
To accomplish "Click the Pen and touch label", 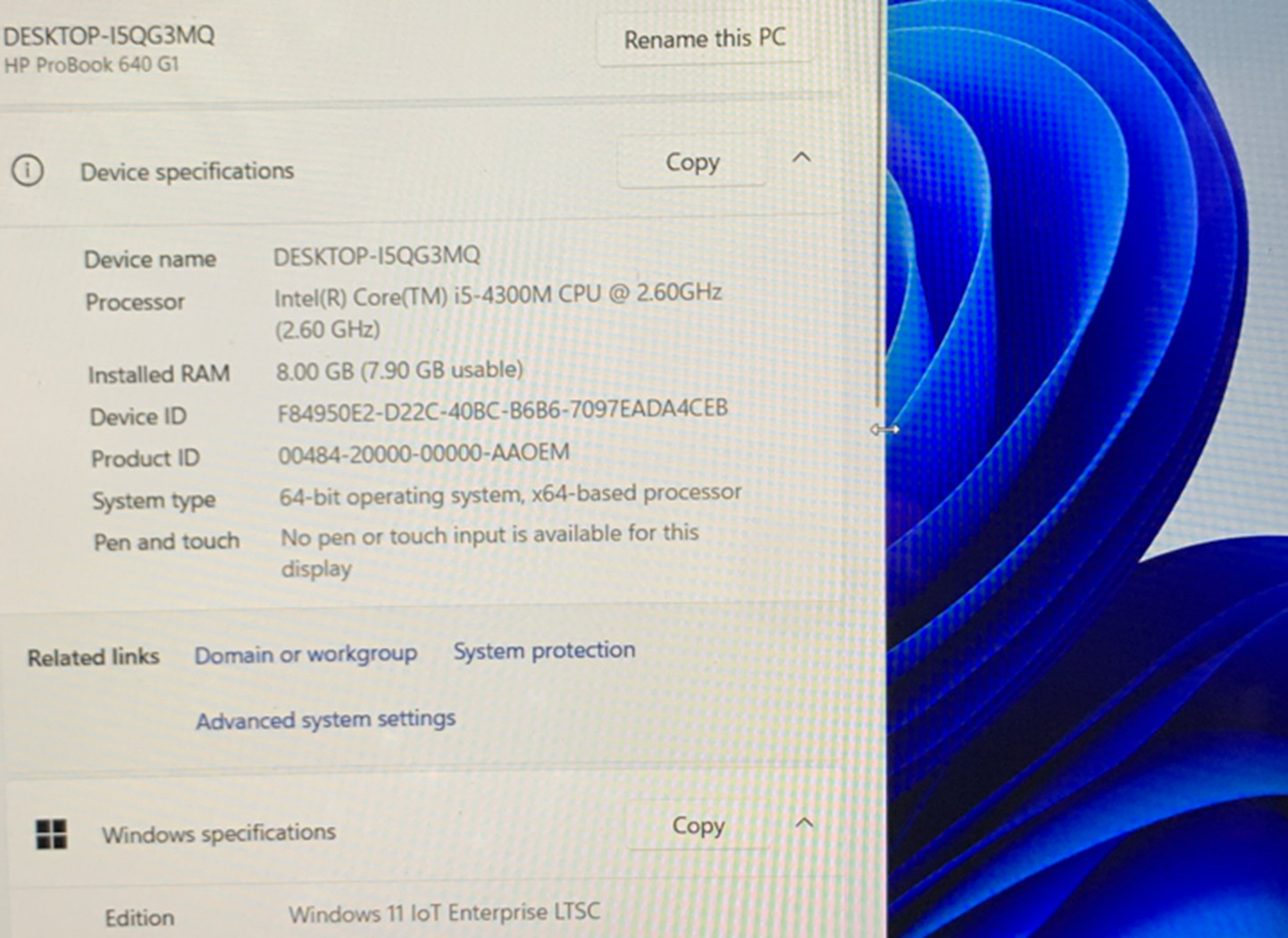I will coord(166,542).
